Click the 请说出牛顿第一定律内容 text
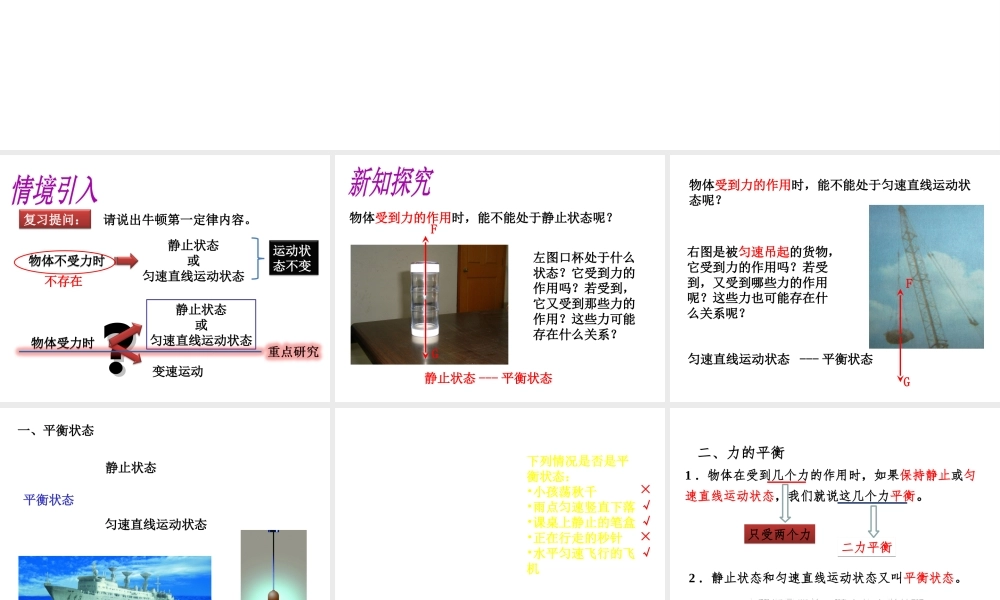Viewport: 1000px width, 600px height. click(x=179, y=219)
